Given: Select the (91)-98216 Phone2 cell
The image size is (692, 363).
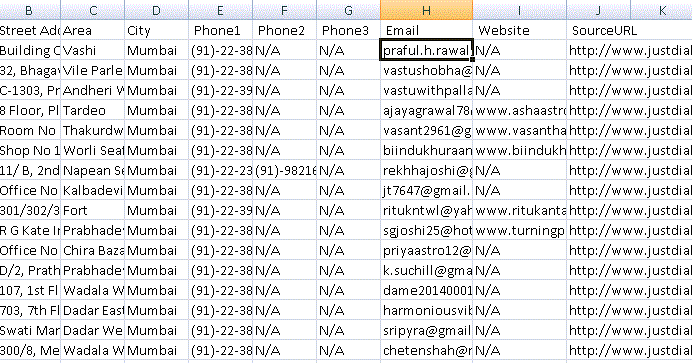Looking at the screenshot, I should coord(285,170).
